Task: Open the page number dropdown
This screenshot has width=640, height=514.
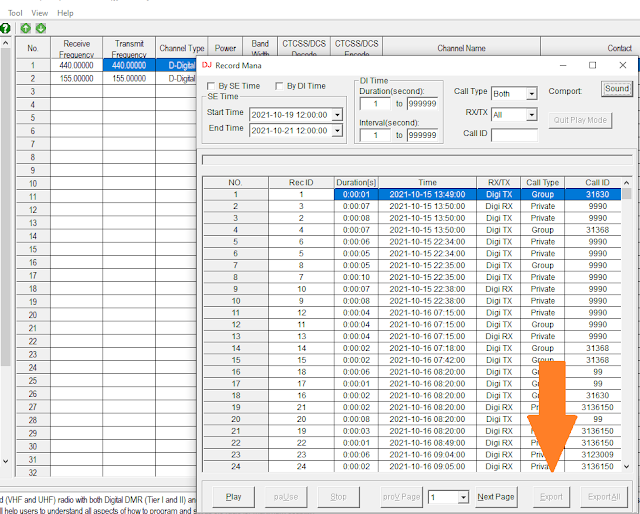Action: (x=463, y=497)
